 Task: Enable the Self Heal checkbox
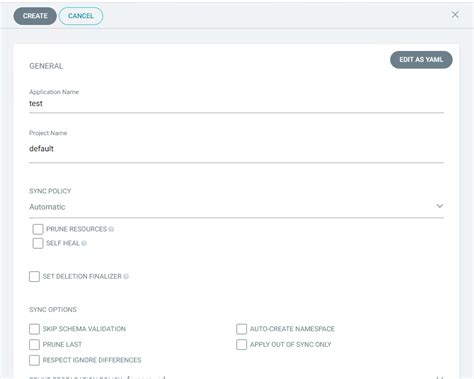(38, 243)
